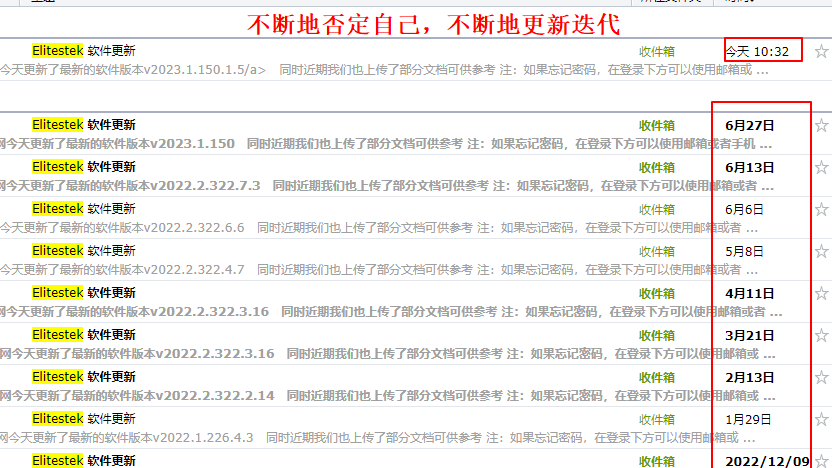Click 收件箱 folder label in 5月8日 row
The height and width of the screenshot is (468, 832).
pos(657,251)
